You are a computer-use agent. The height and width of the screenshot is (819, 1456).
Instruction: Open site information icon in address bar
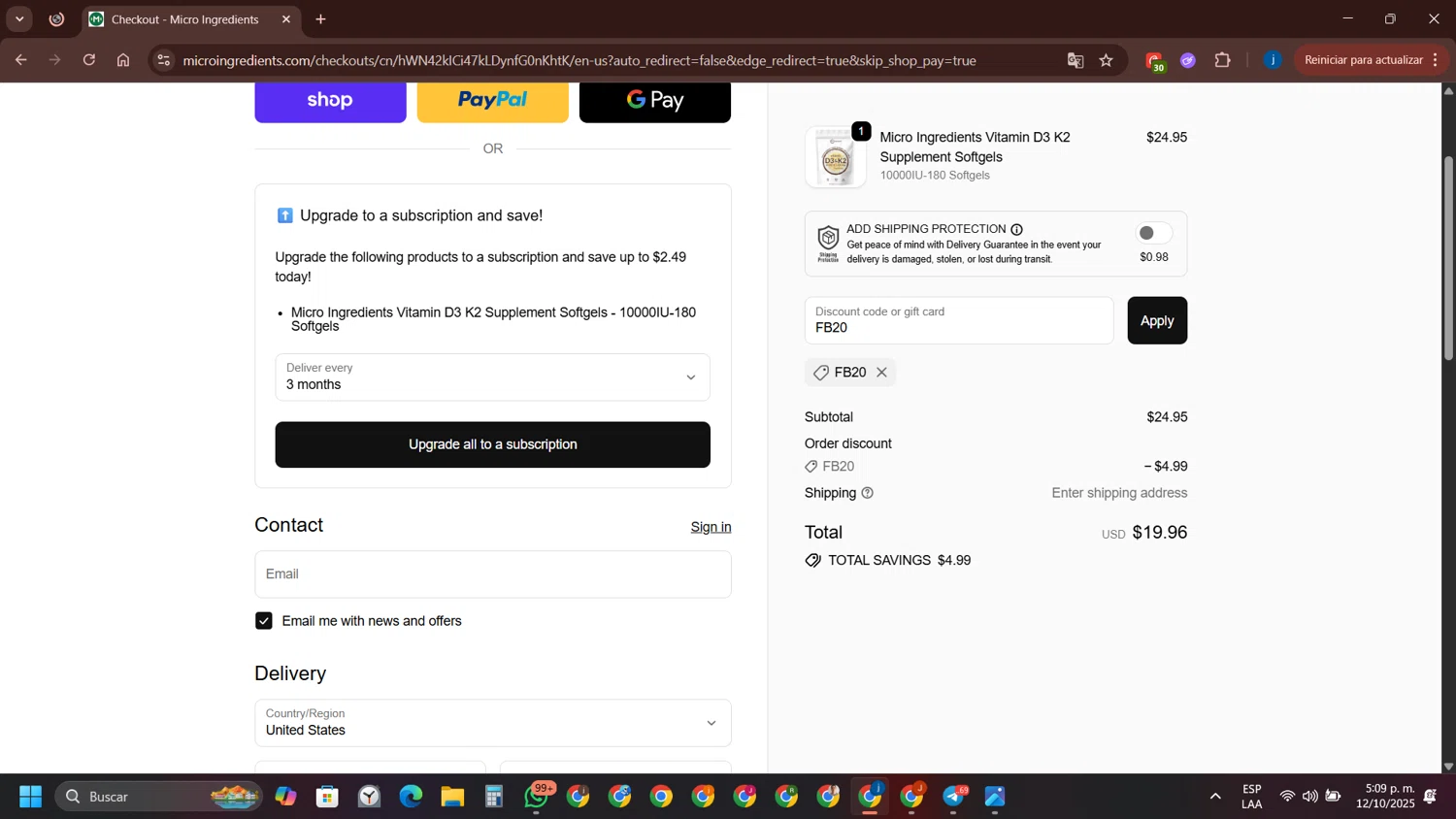coord(163,60)
